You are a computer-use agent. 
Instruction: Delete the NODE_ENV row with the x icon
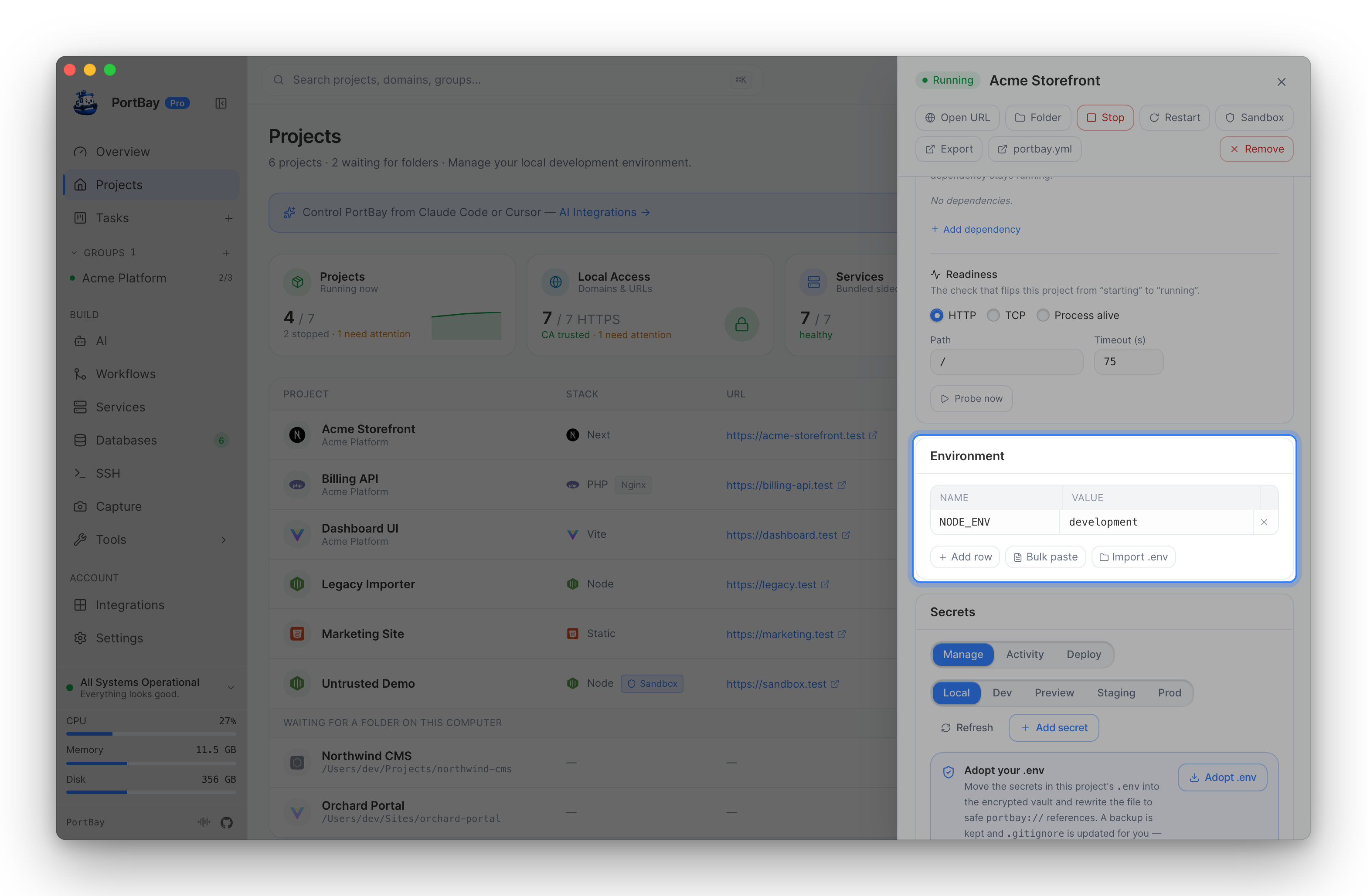1264,522
